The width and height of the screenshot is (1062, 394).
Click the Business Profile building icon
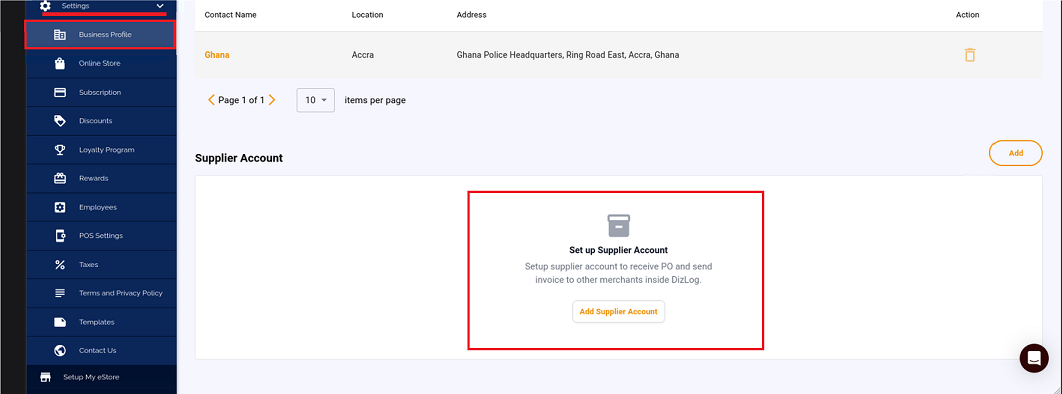click(60, 35)
